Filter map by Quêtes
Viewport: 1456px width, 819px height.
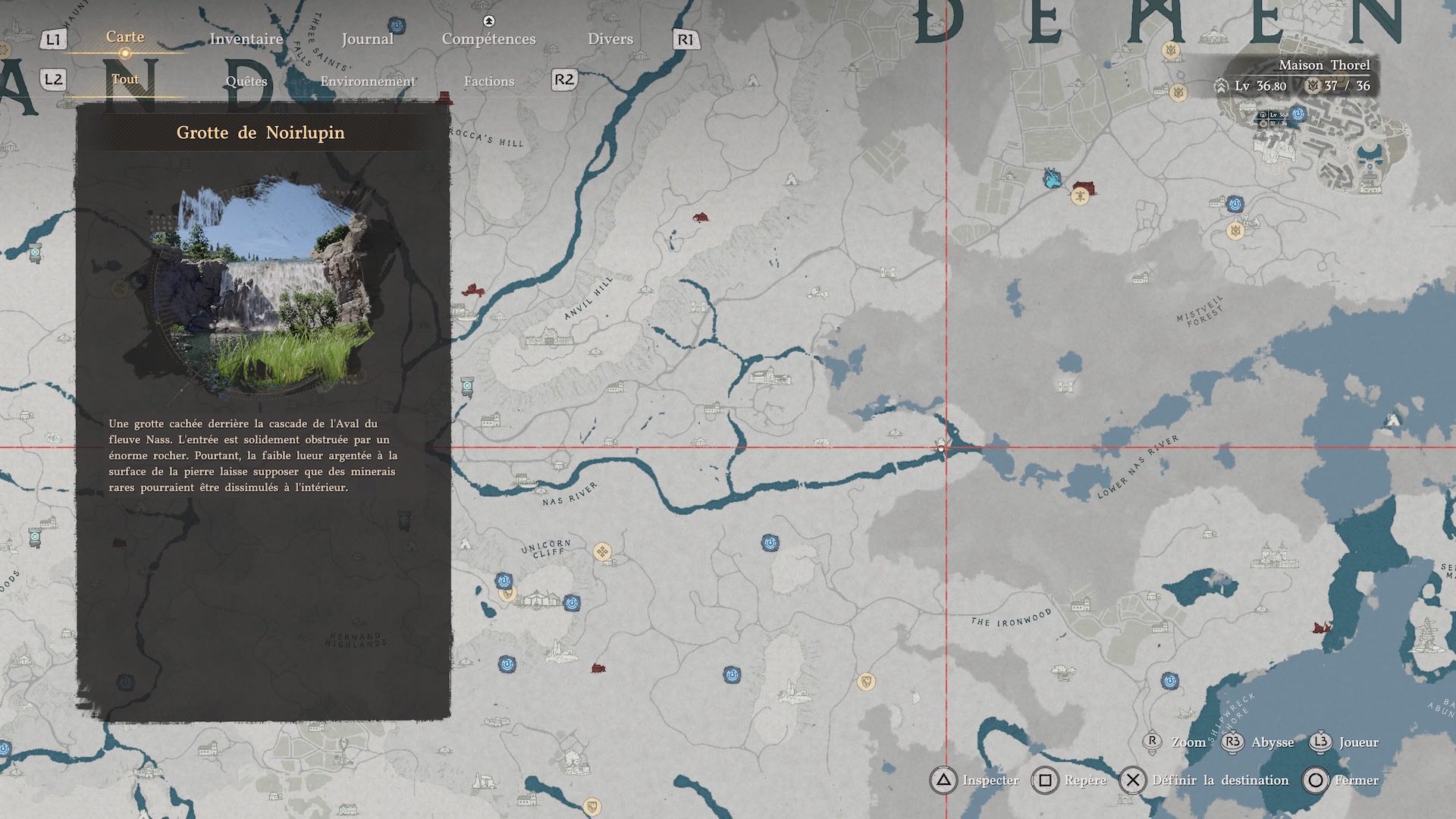point(246,81)
